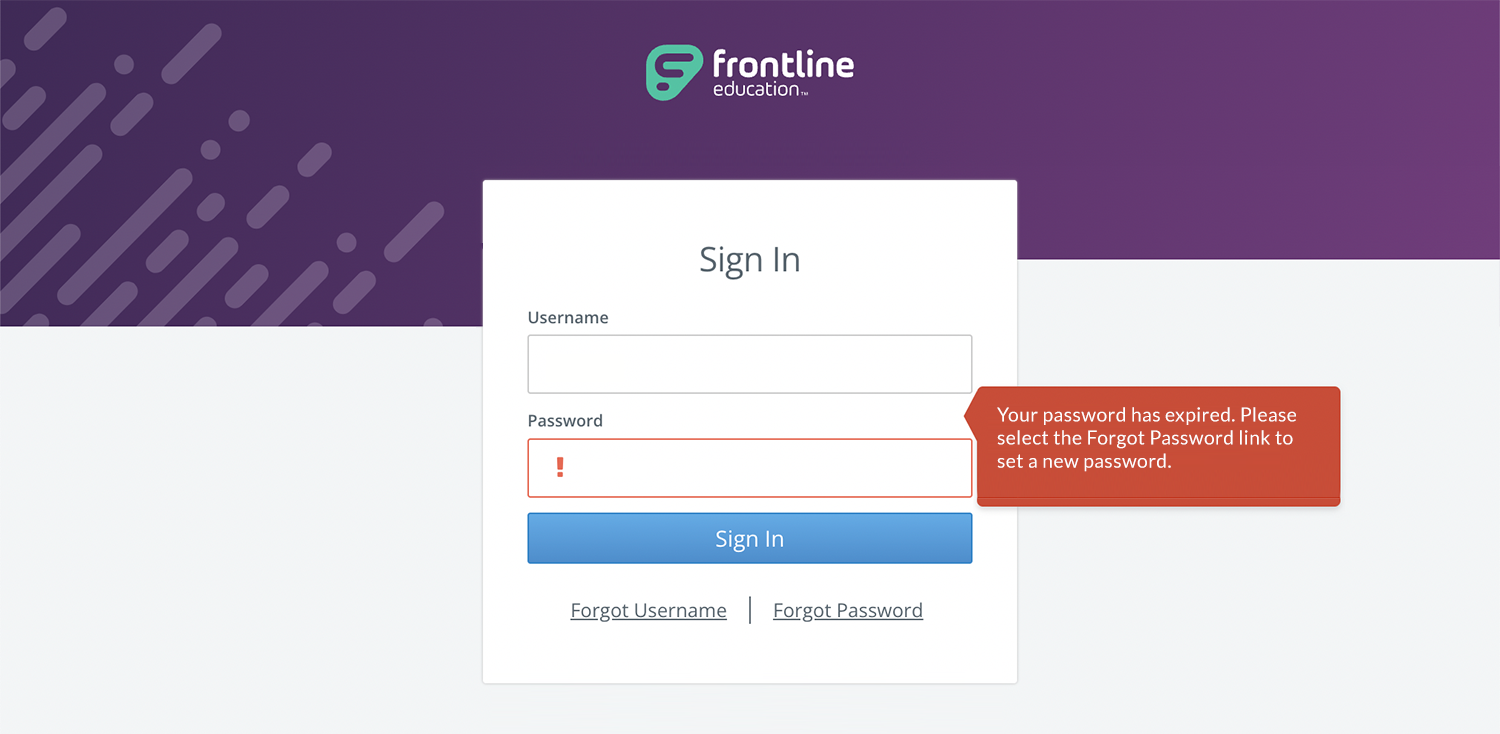
Task: Click the Password field label
Action: 565,421
